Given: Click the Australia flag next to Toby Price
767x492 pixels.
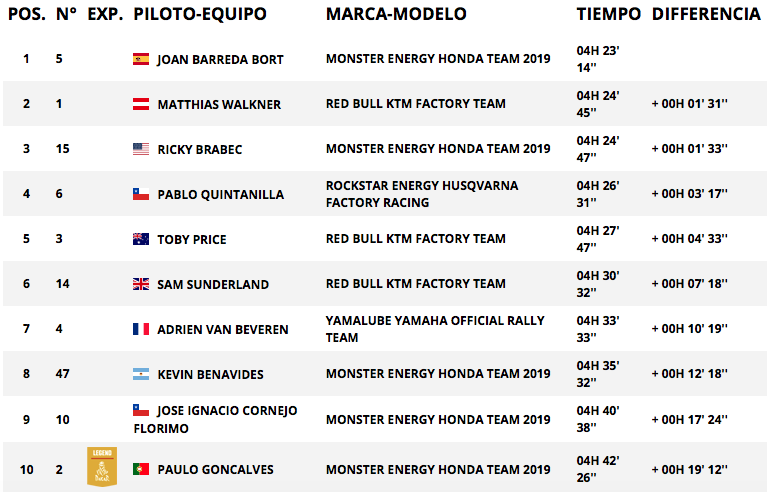Looking at the screenshot, I should pos(141,239).
